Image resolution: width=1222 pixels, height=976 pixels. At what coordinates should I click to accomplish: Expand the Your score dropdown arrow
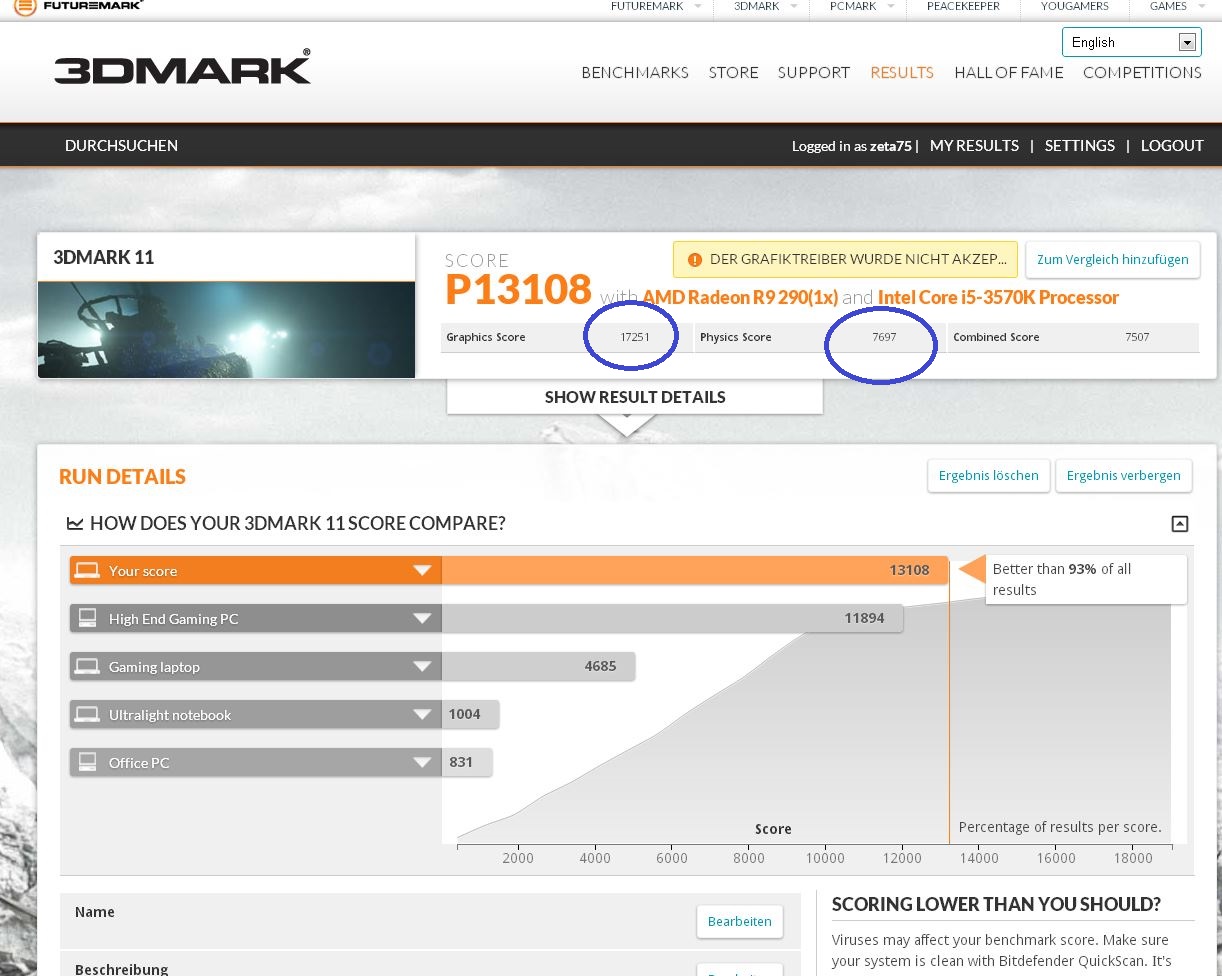click(x=423, y=571)
